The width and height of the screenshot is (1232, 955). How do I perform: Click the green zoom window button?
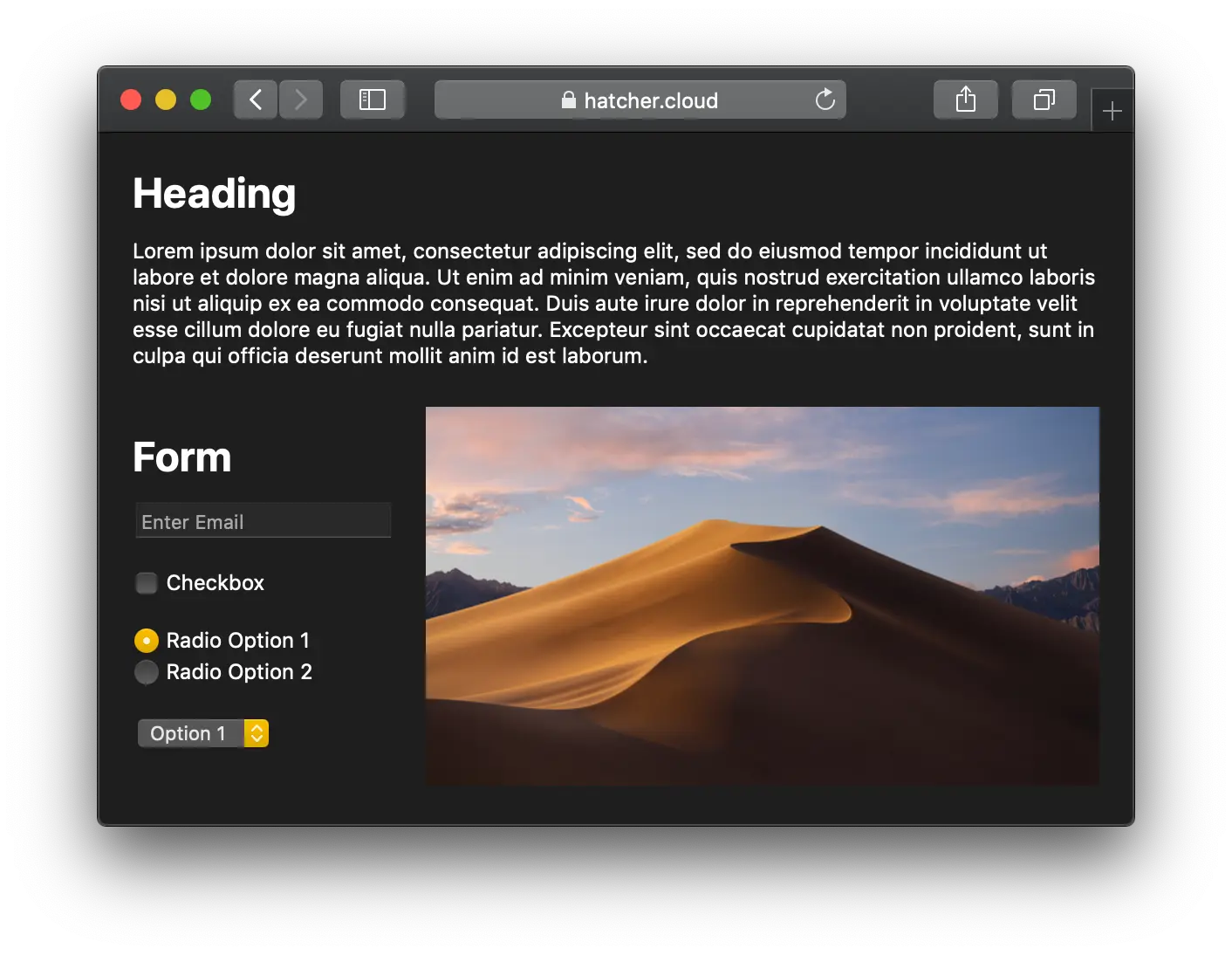pos(200,100)
